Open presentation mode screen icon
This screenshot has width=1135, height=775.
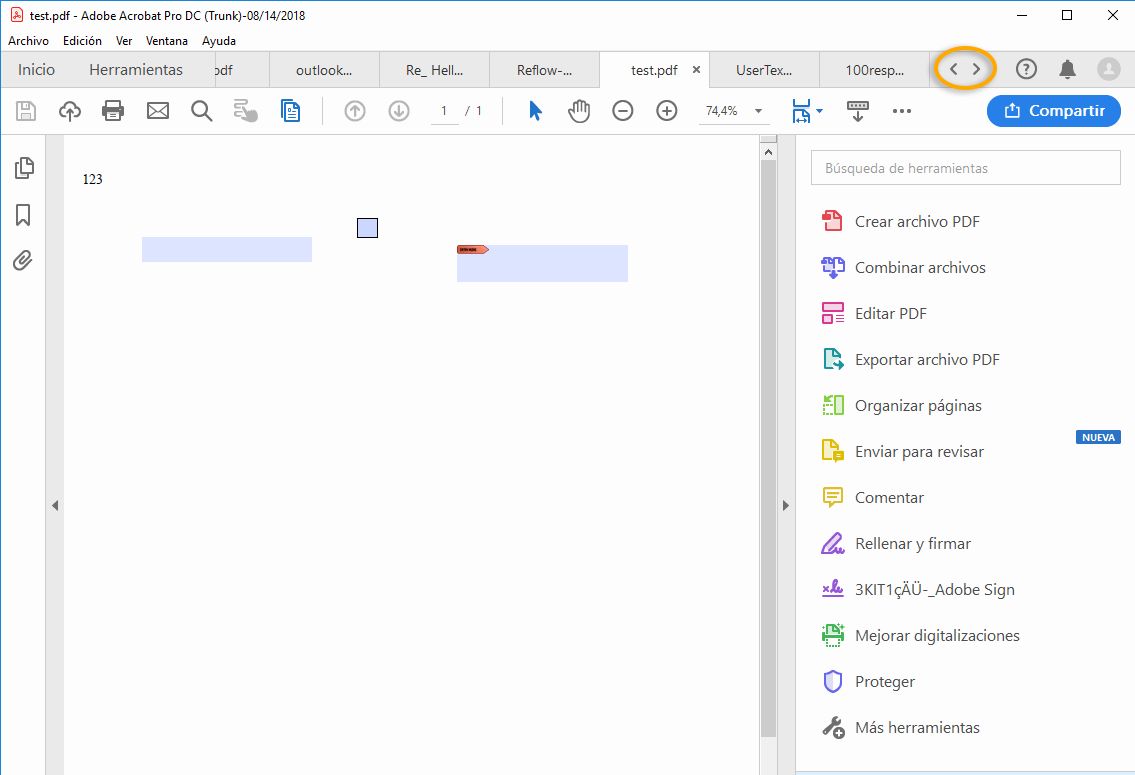(x=857, y=111)
